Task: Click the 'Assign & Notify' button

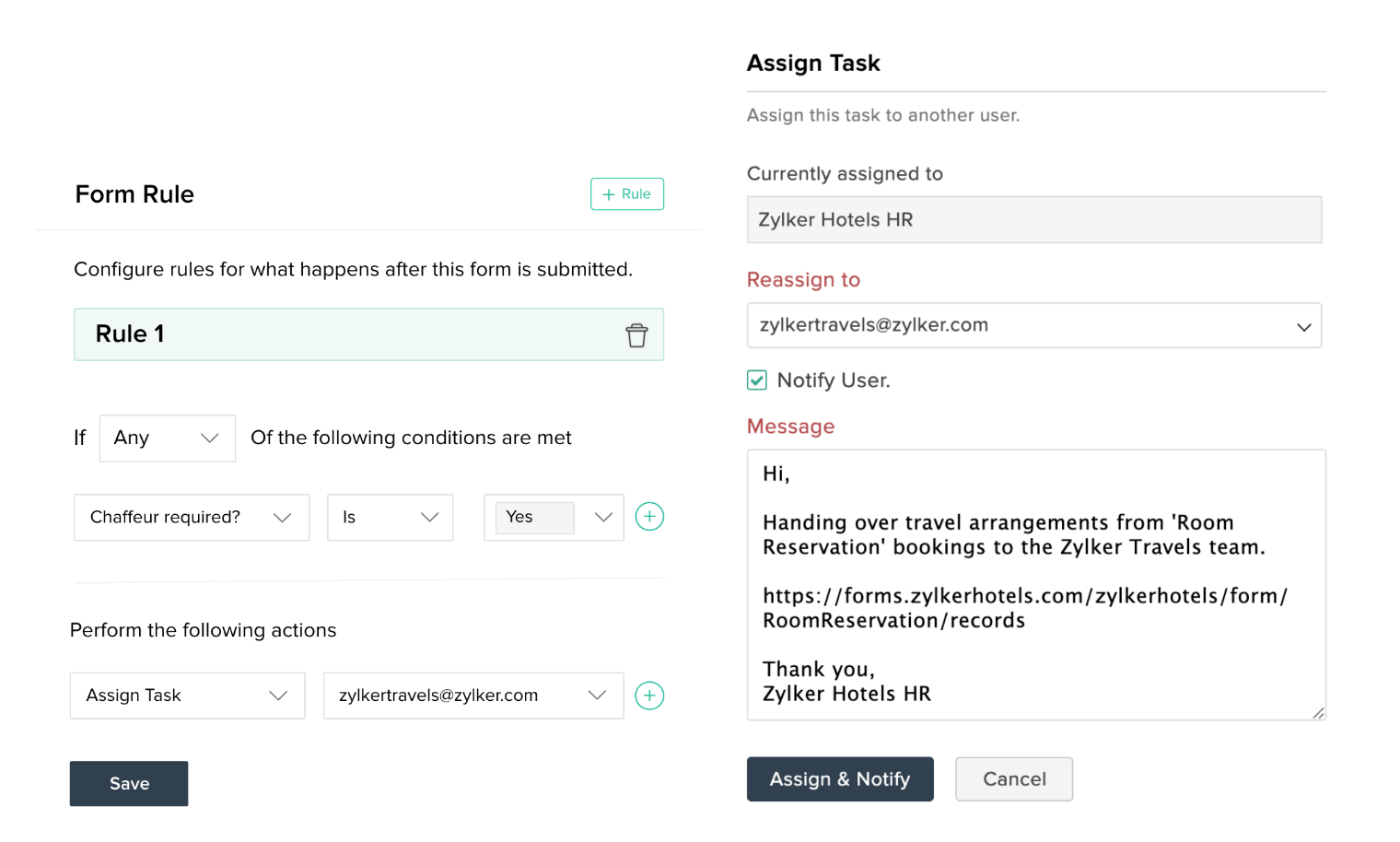Action: tap(839, 778)
